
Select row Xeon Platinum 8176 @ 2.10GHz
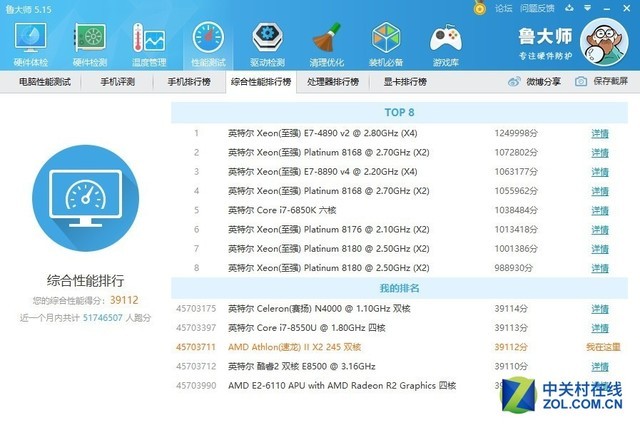399,229
